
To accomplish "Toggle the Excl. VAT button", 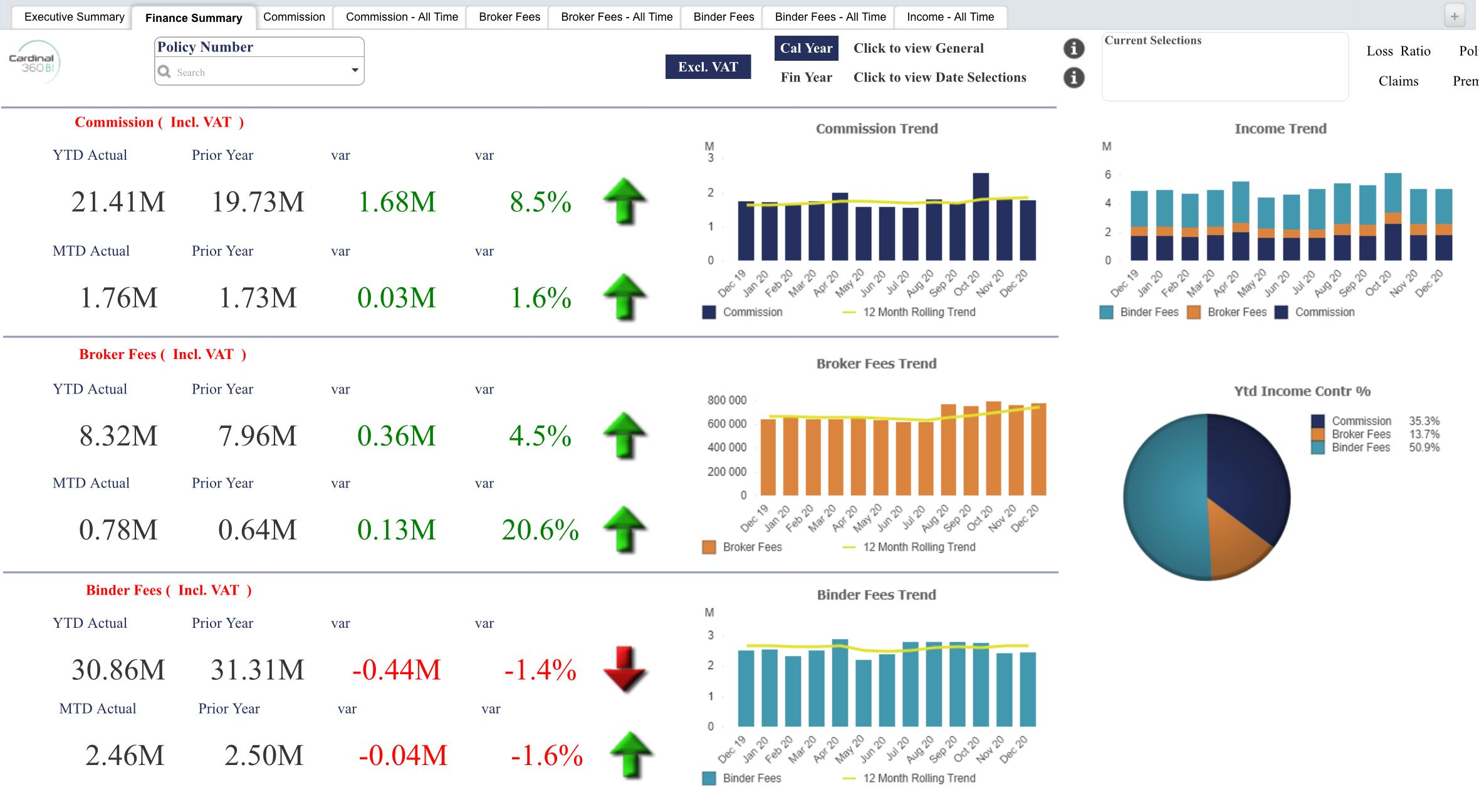I will (708, 67).
